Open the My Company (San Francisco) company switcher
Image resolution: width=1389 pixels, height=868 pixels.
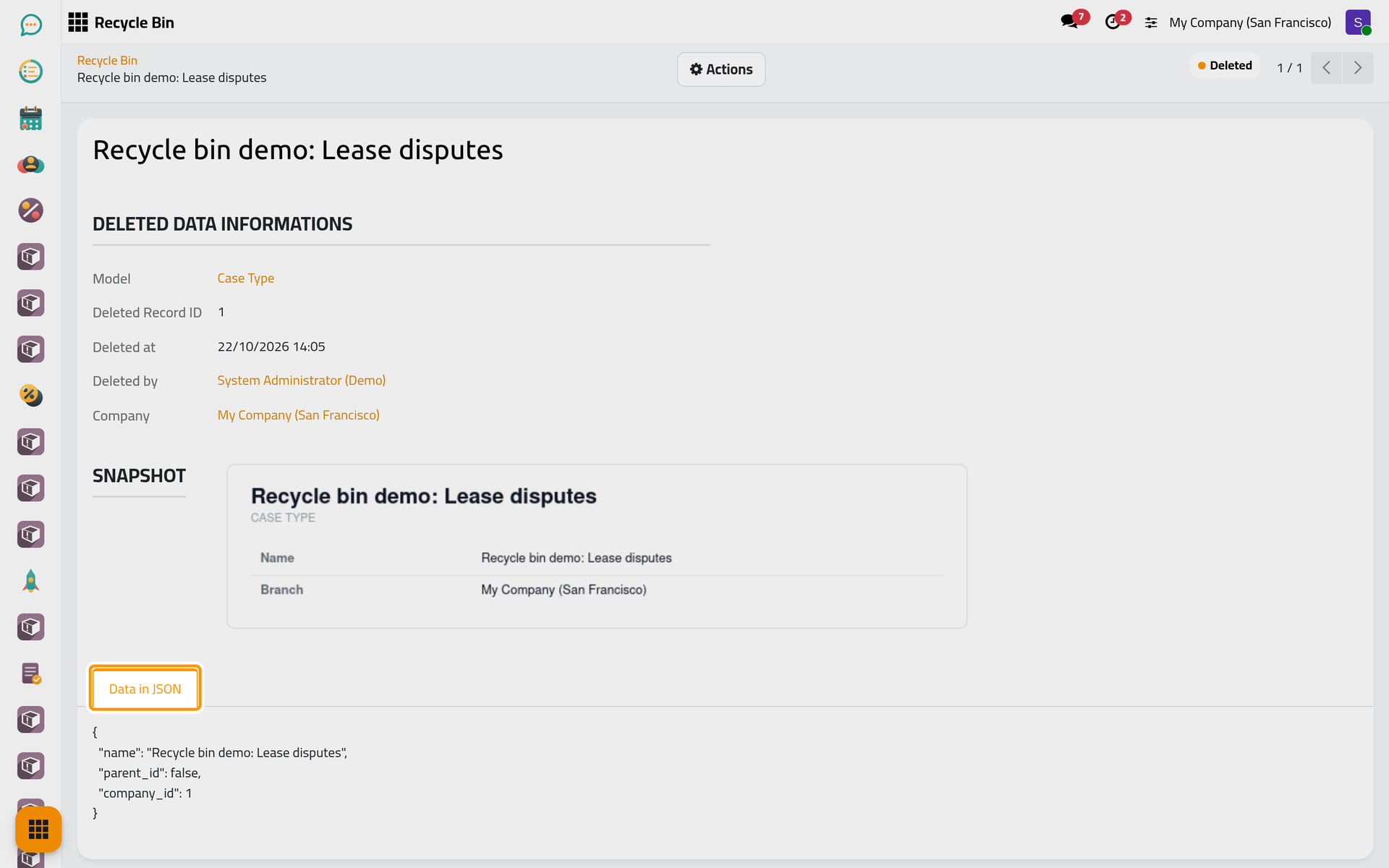1250,22
